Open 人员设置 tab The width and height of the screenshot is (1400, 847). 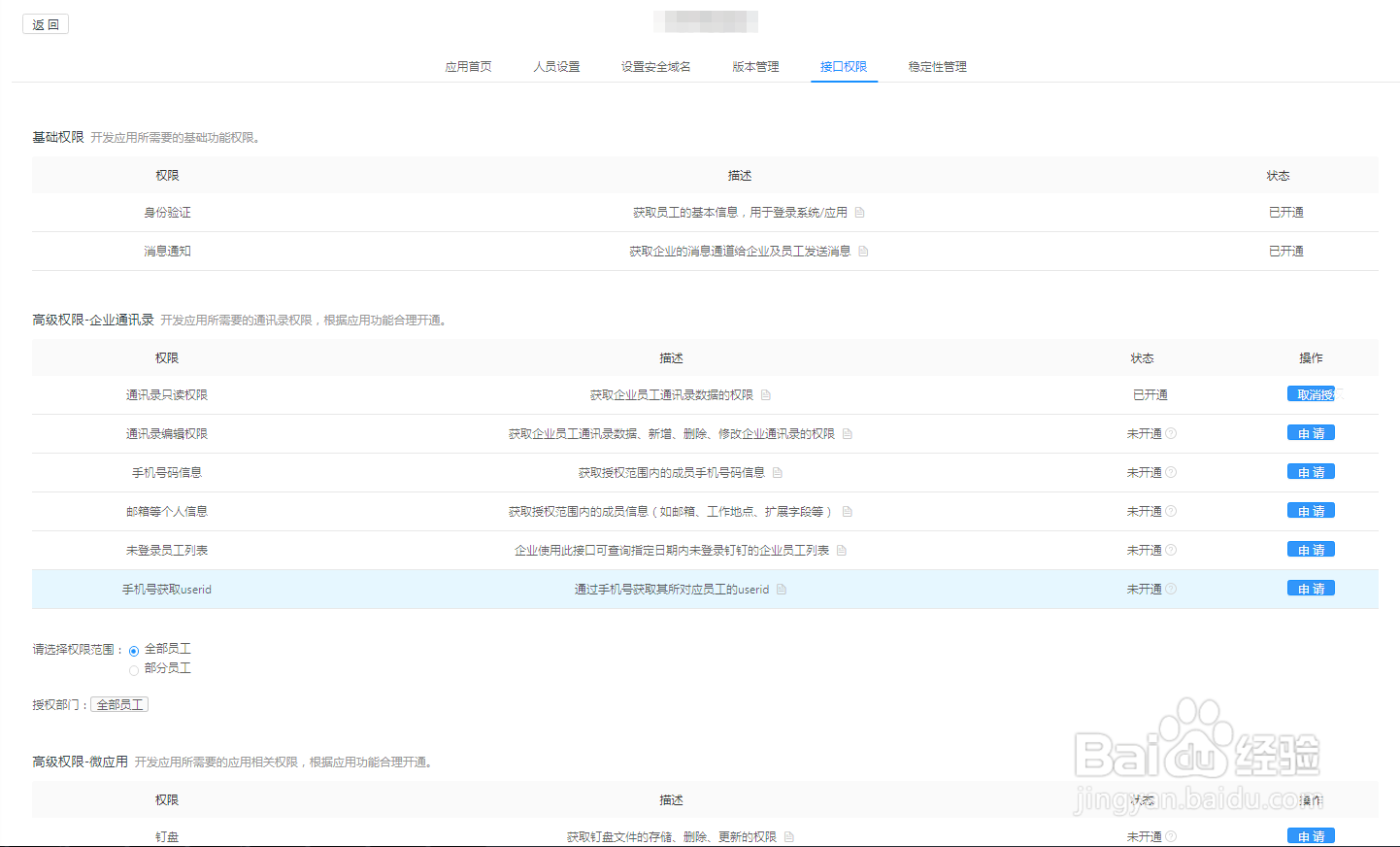(x=557, y=67)
